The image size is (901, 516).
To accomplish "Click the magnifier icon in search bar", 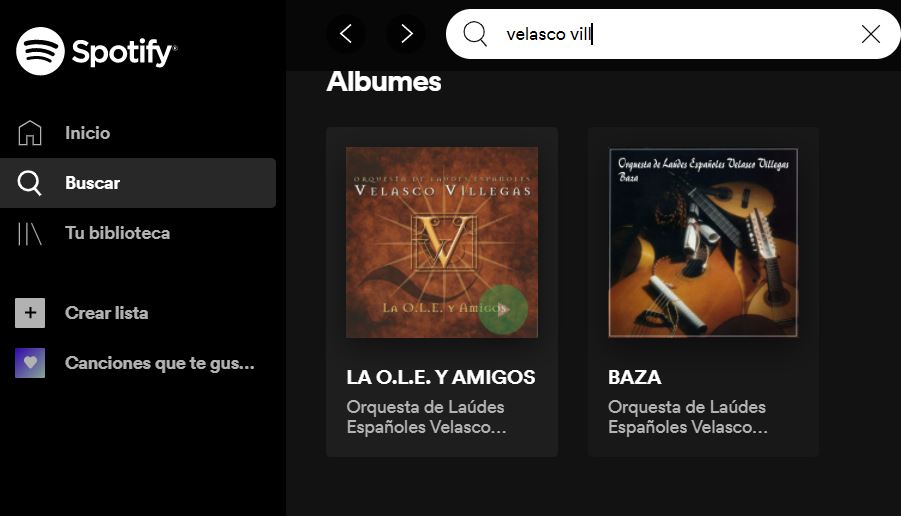I will click(475, 34).
